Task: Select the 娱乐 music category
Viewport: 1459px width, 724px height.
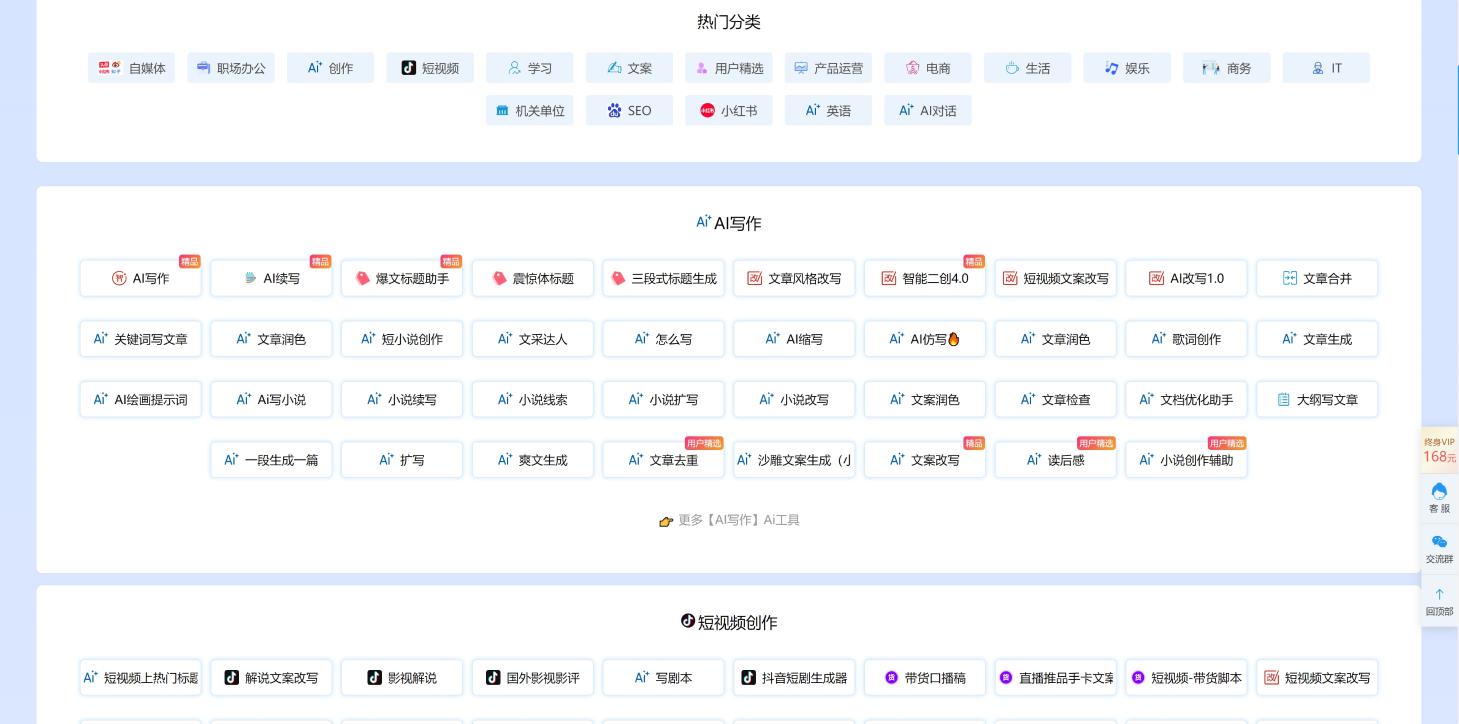Action: click(1127, 68)
